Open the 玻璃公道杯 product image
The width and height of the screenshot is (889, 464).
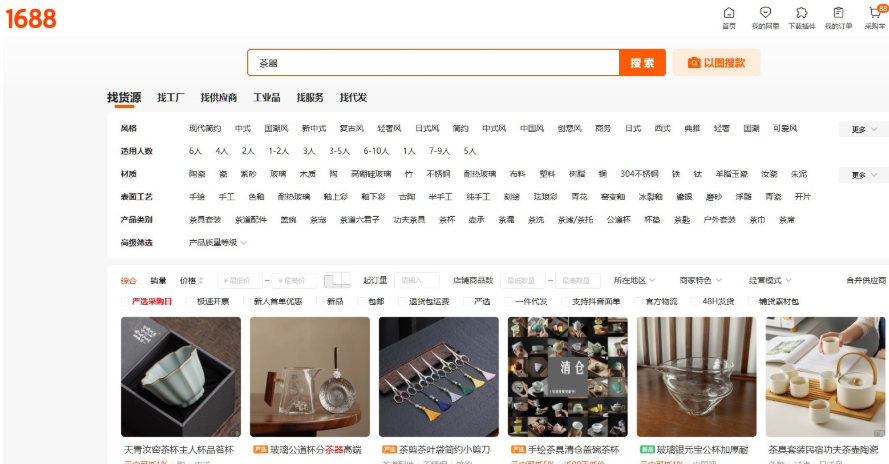click(x=310, y=377)
